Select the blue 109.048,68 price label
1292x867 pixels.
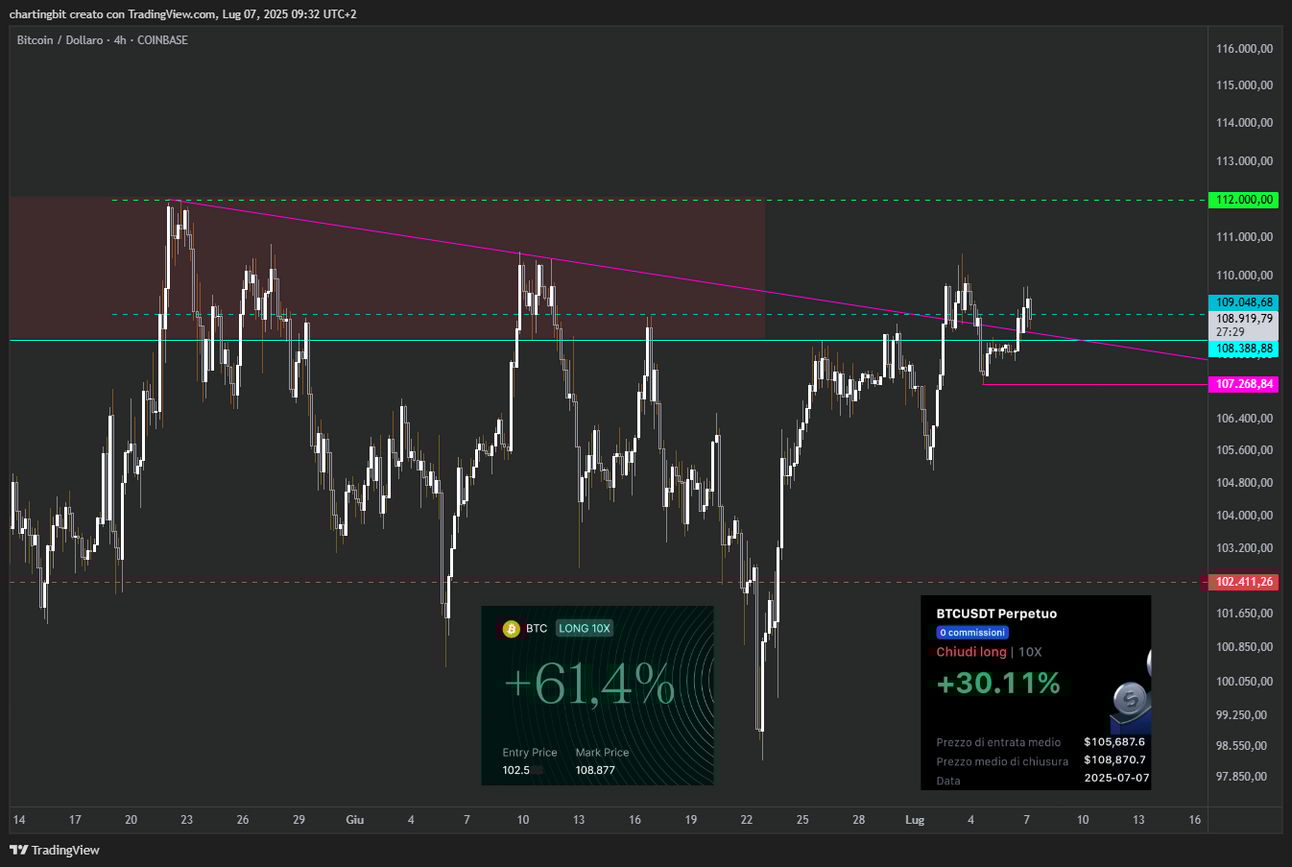1244,302
